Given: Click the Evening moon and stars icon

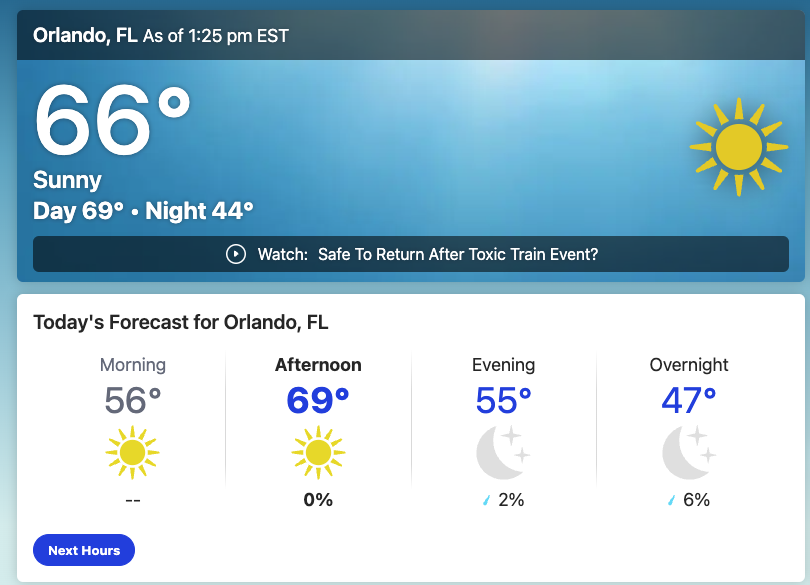Looking at the screenshot, I should [x=503, y=452].
